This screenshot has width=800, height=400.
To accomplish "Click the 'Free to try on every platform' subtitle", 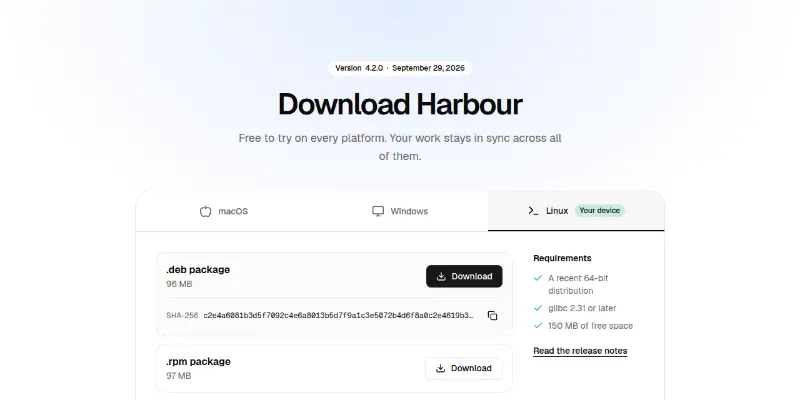I will [x=400, y=147].
